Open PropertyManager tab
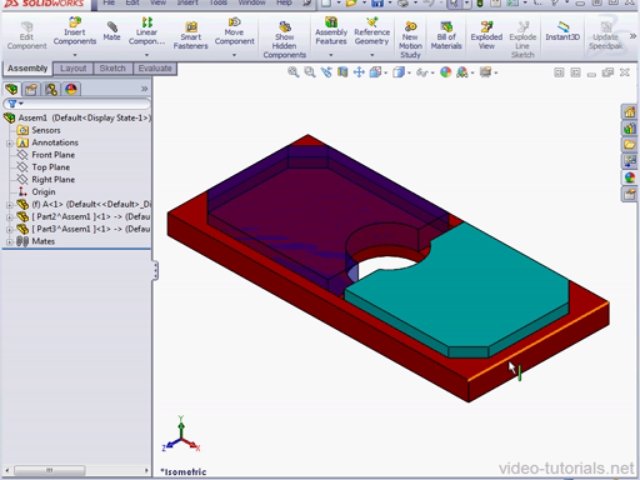640x480 pixels. 31,89
